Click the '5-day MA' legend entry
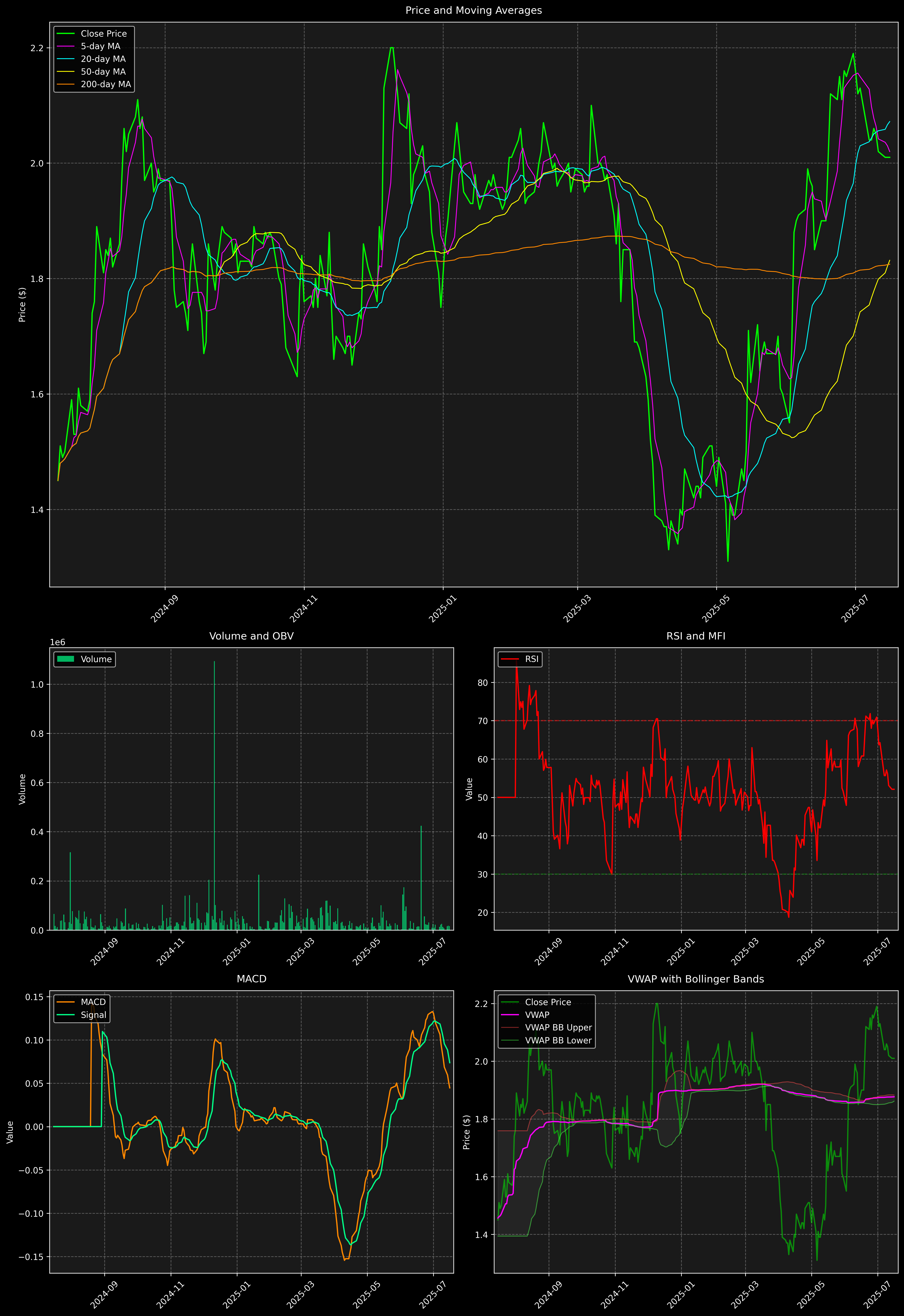Image resolution: width=904 pixels, height=1316 pixels. click(x=100, y=47)
